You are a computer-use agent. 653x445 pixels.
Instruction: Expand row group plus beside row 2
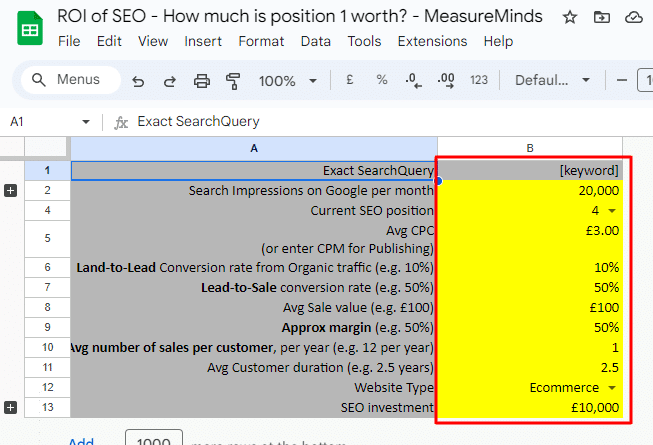point(10,191)
